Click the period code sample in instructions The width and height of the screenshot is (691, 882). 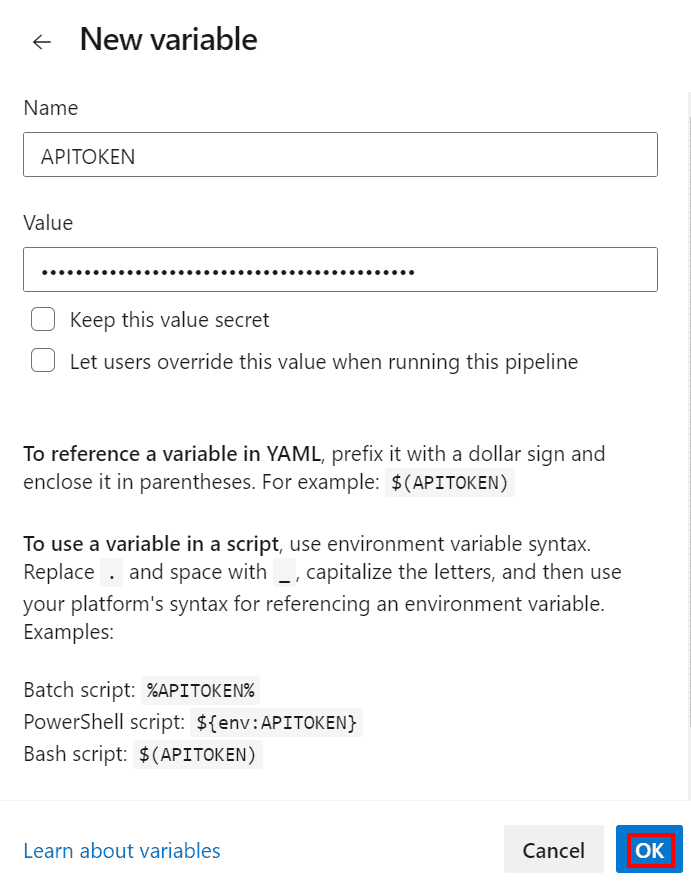click(109, 572)
